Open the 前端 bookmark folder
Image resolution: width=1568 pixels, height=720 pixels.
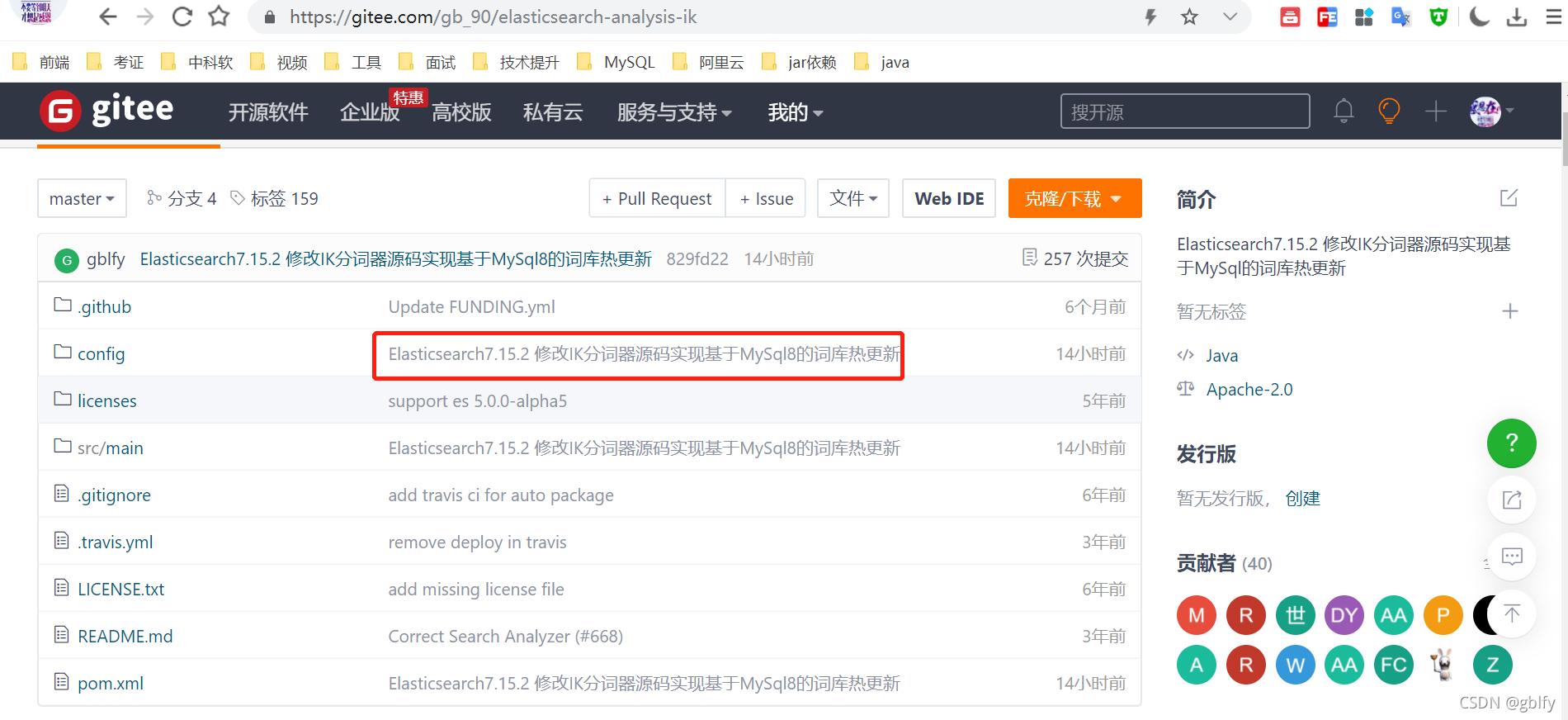click(41, 62)
